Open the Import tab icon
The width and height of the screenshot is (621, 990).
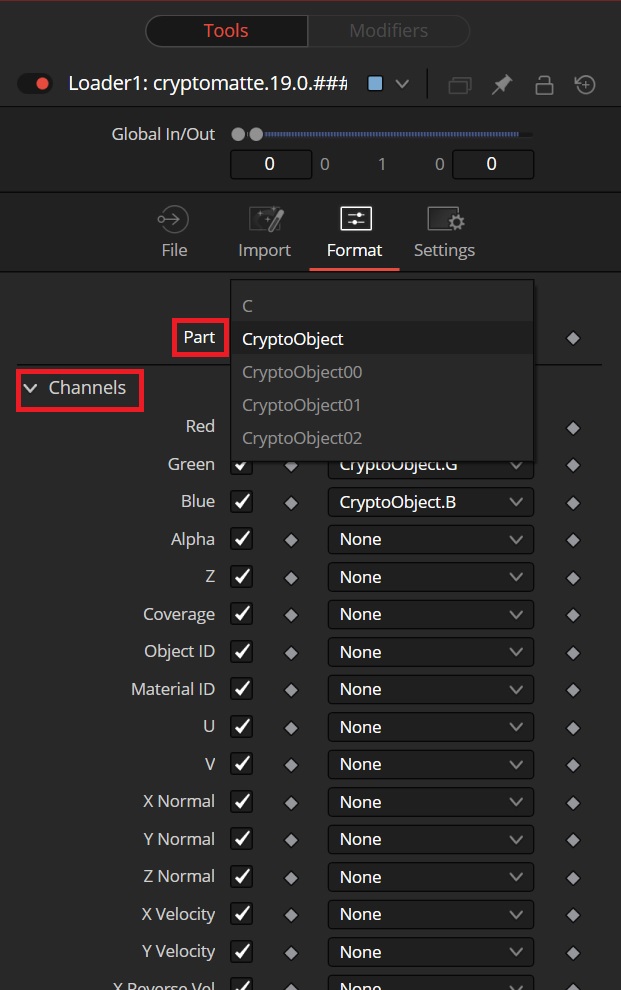[x=265, y=220]
